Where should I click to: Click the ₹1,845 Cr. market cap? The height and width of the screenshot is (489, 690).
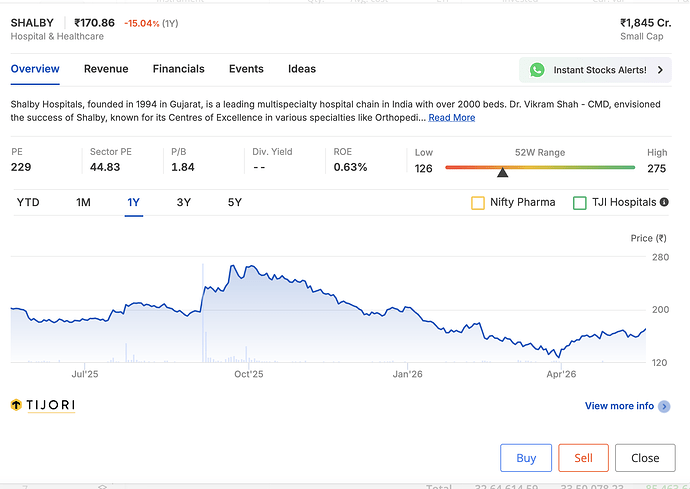tap(646, 23)
